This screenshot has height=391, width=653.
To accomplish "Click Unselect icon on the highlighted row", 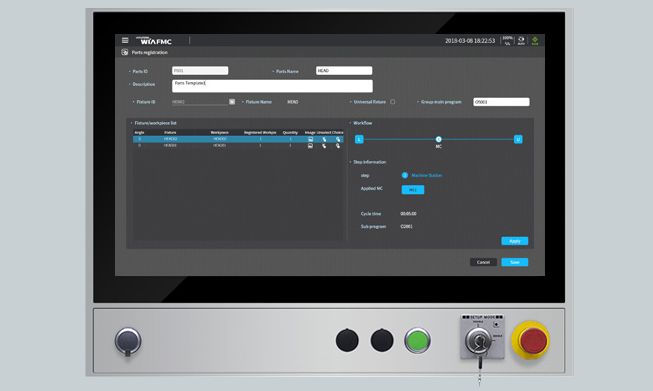I will point(324,139).
